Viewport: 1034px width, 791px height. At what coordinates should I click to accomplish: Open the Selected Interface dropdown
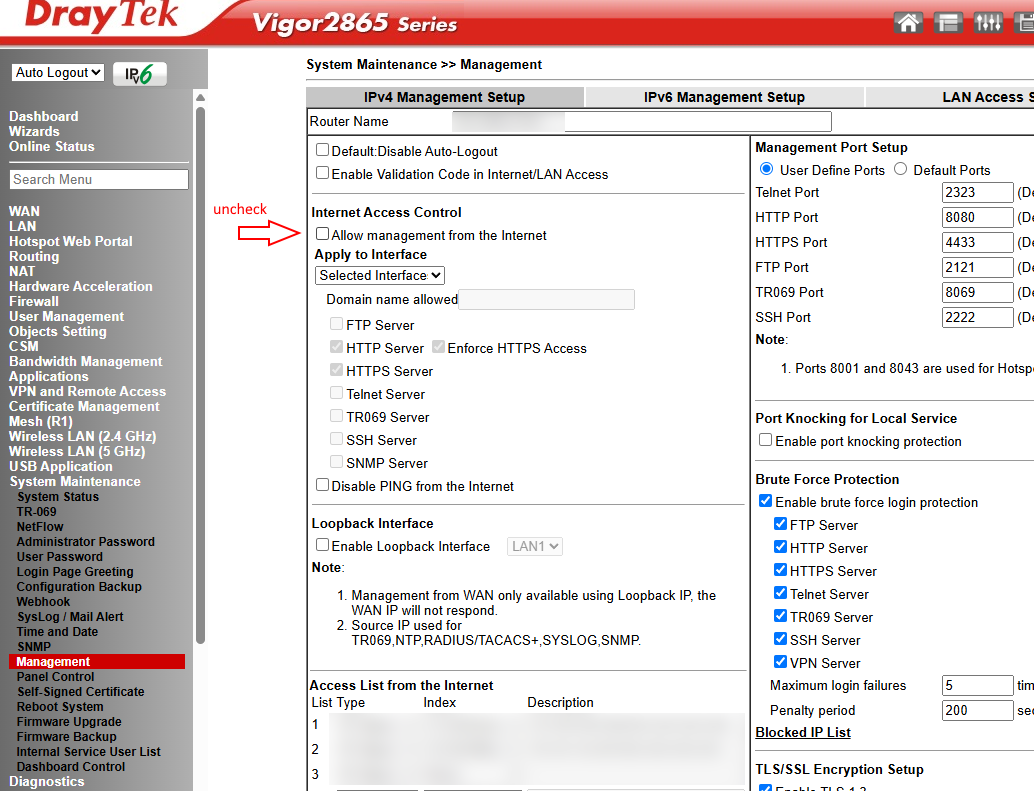pyautogui.click(x=379, y=274)
